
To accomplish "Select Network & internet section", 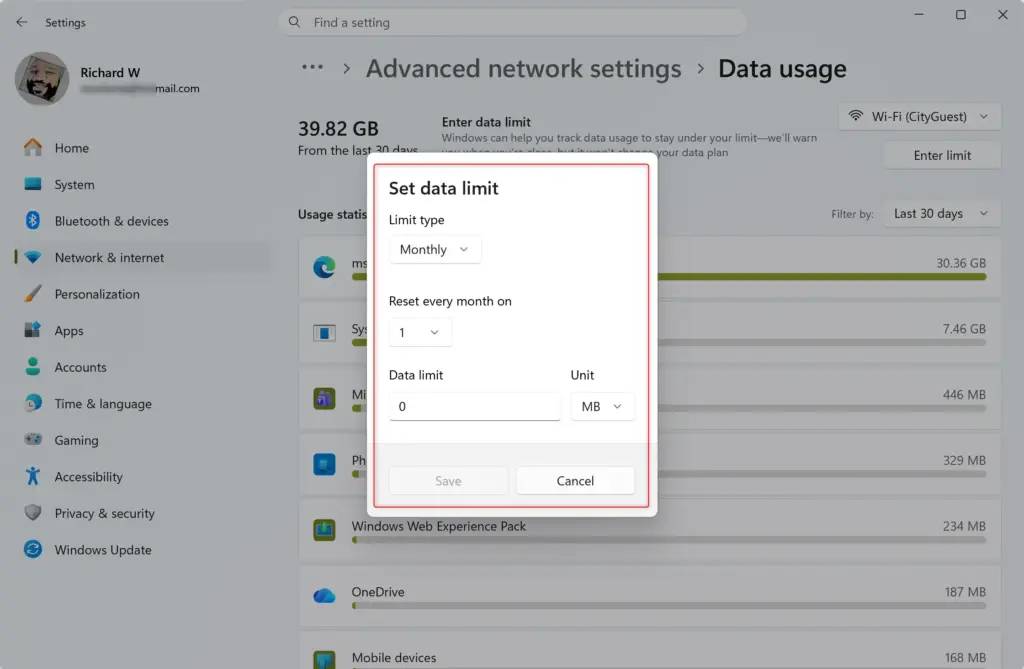I will 142,257.
